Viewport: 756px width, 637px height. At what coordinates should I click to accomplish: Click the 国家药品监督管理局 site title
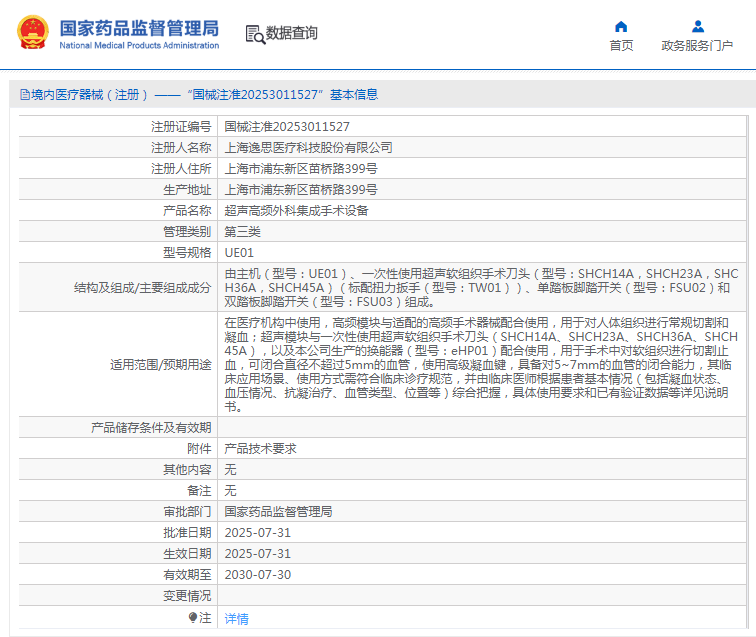tap(138, 28)
